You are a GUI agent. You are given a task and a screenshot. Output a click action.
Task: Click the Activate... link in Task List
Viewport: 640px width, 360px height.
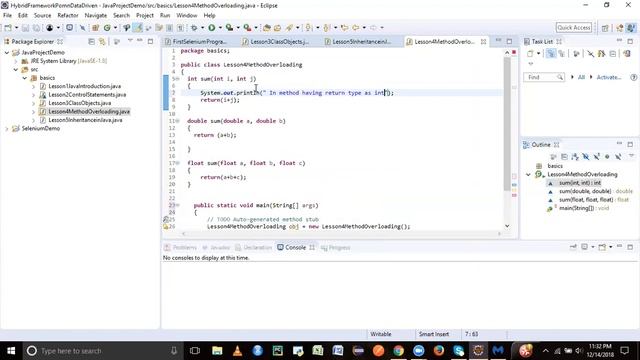click(609, 77)
